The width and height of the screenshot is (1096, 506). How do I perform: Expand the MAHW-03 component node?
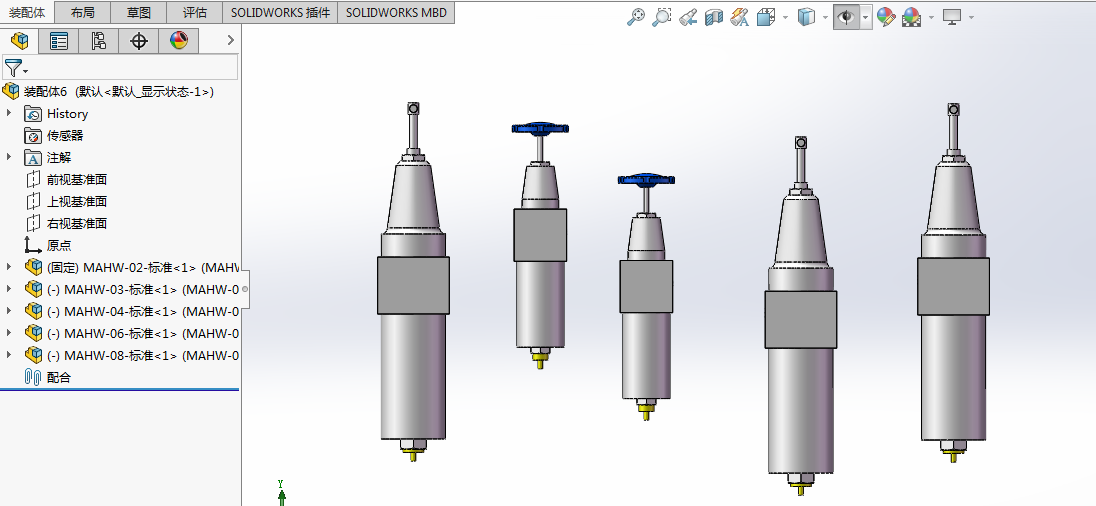click(x=9, y=289)
